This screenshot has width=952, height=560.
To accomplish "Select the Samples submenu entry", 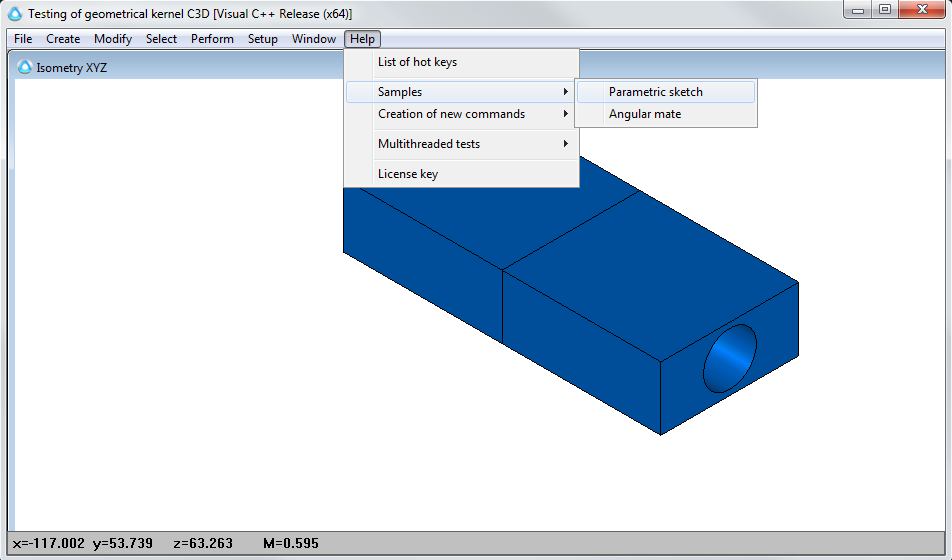I will click(x=461, y=92).
